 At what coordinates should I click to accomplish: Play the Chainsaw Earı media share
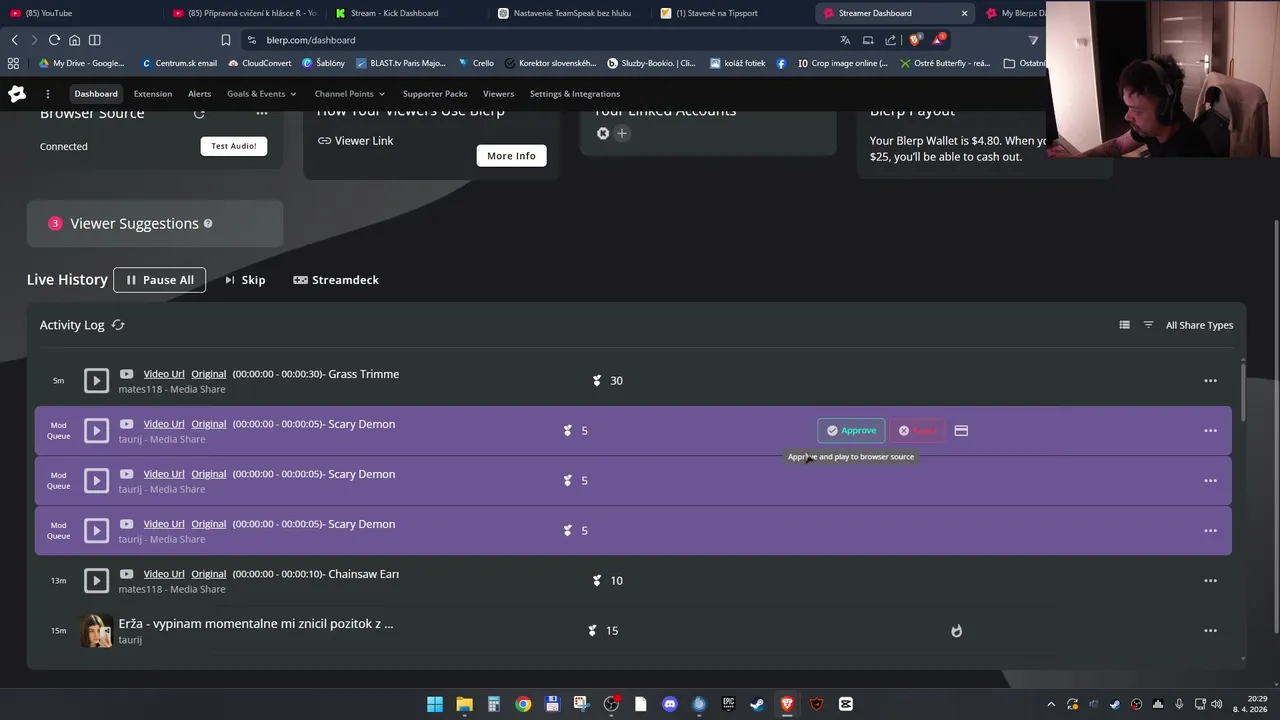(x=96, y=580)
